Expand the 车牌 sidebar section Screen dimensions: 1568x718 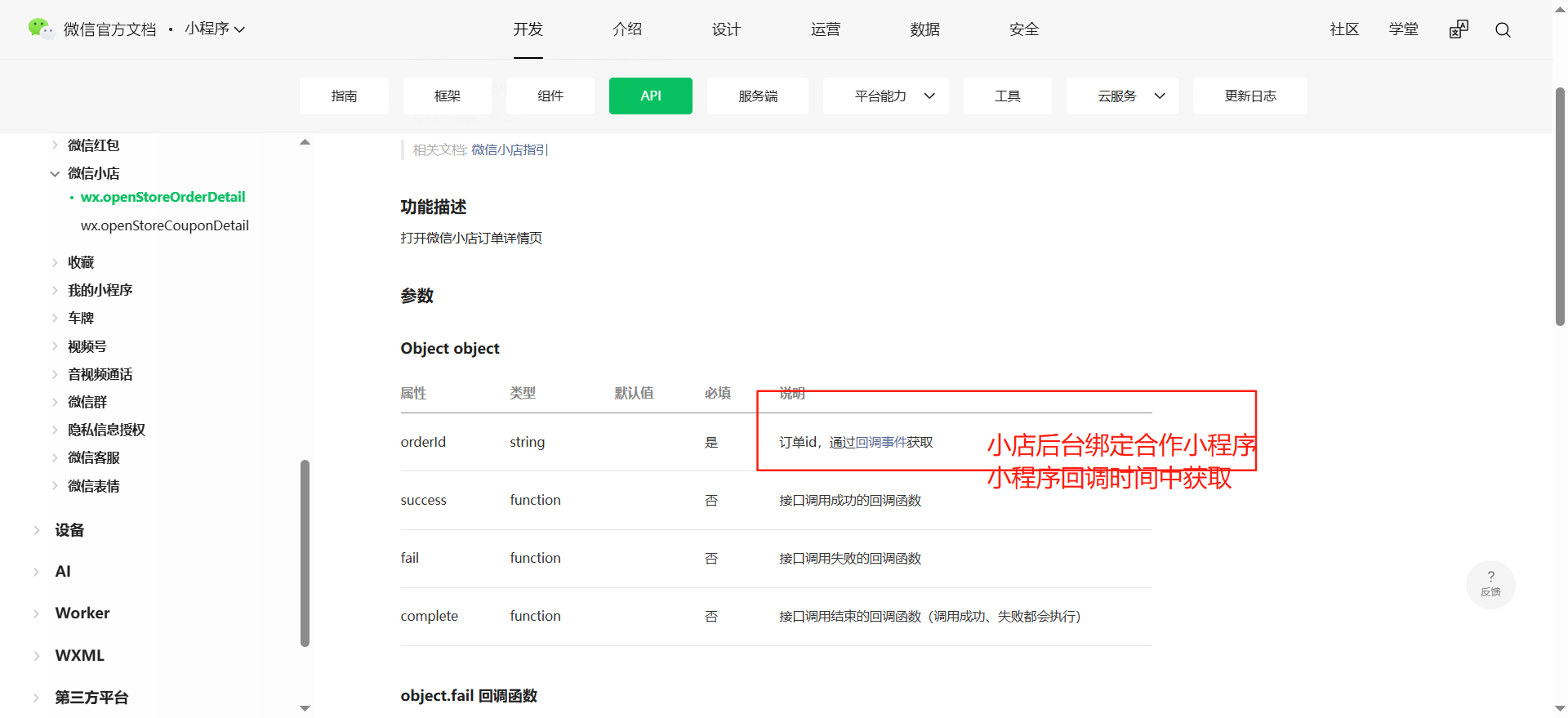(x=55, y=318)
